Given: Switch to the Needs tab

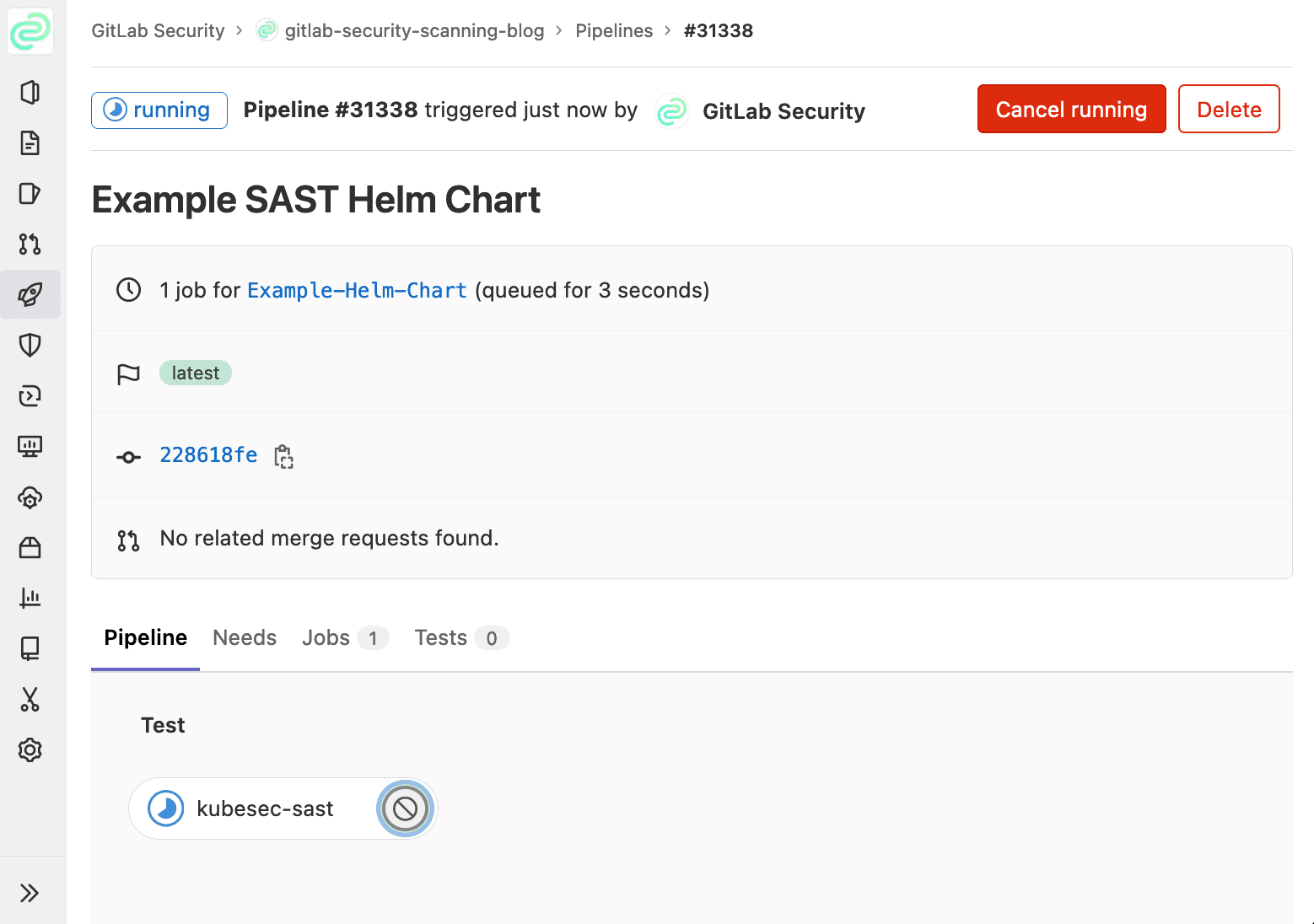Looking at the screenshot, I should [x=245, y=638].
